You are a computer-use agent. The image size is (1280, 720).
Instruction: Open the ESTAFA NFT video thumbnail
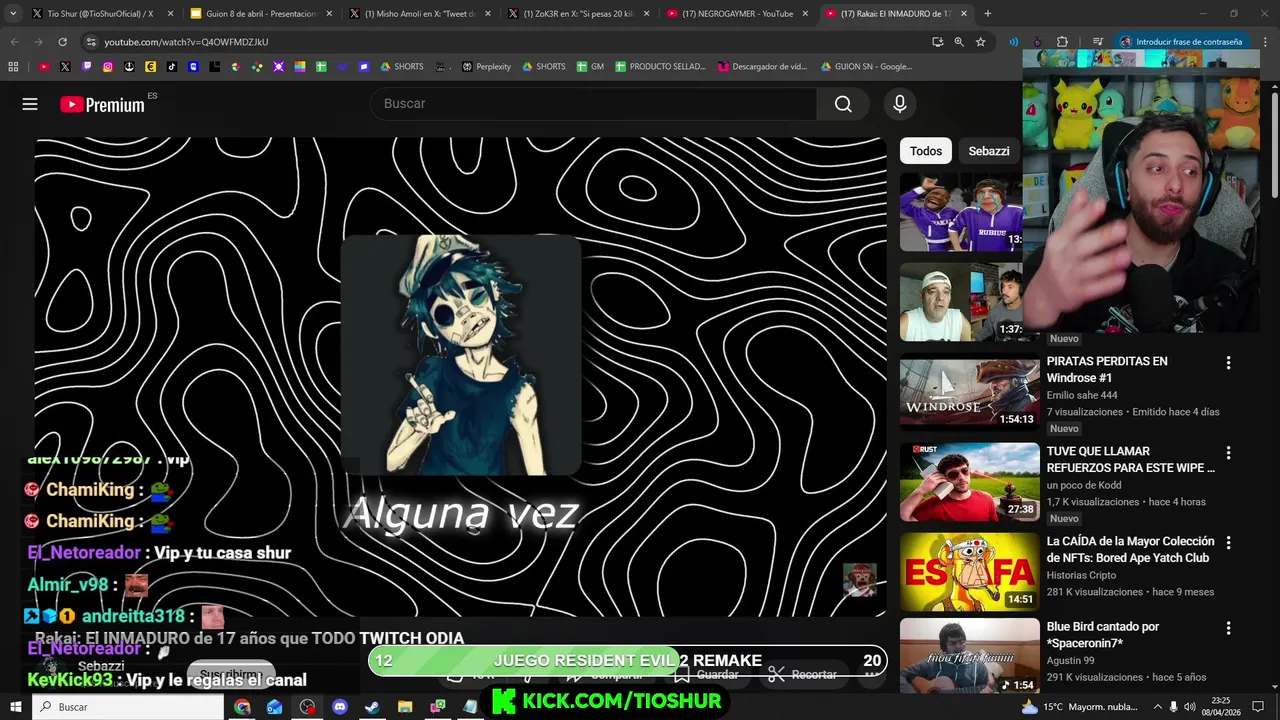click(969, 571)
